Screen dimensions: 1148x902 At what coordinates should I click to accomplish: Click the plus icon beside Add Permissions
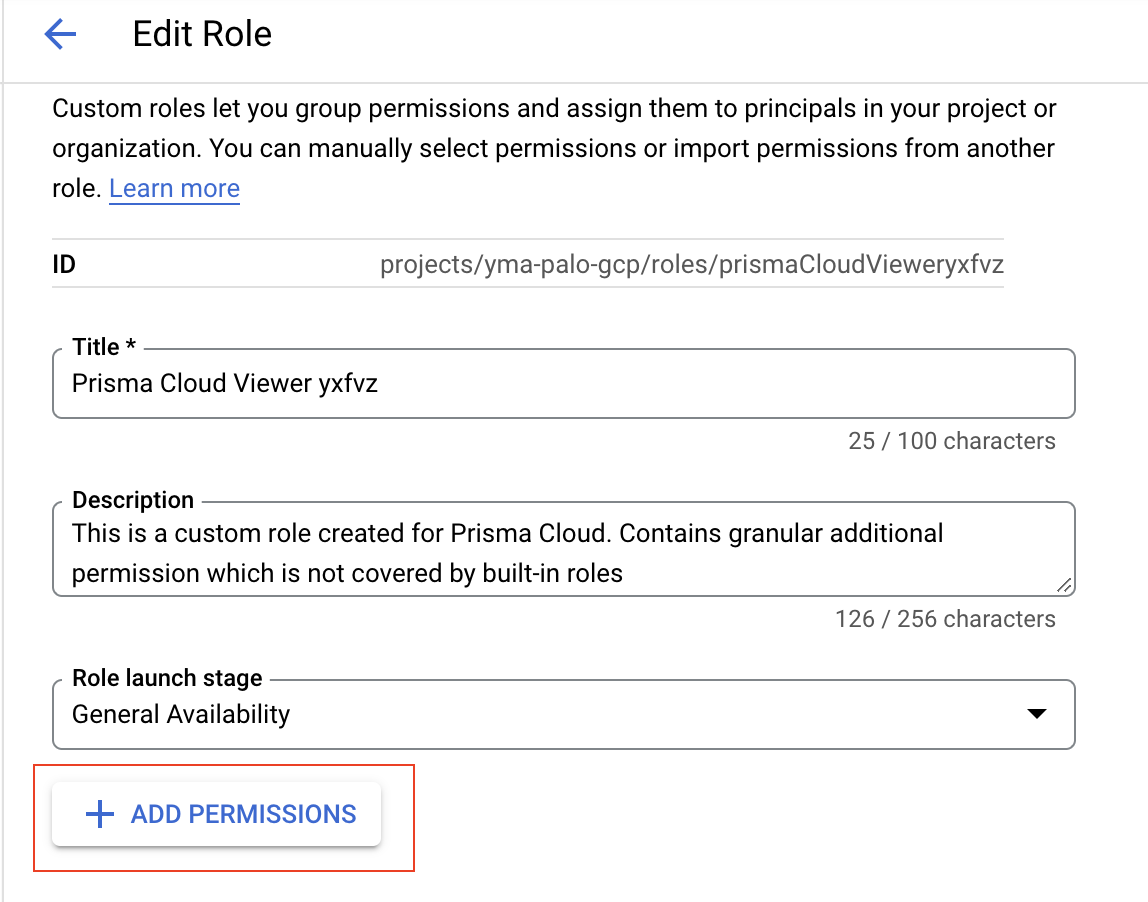point(100,815)
